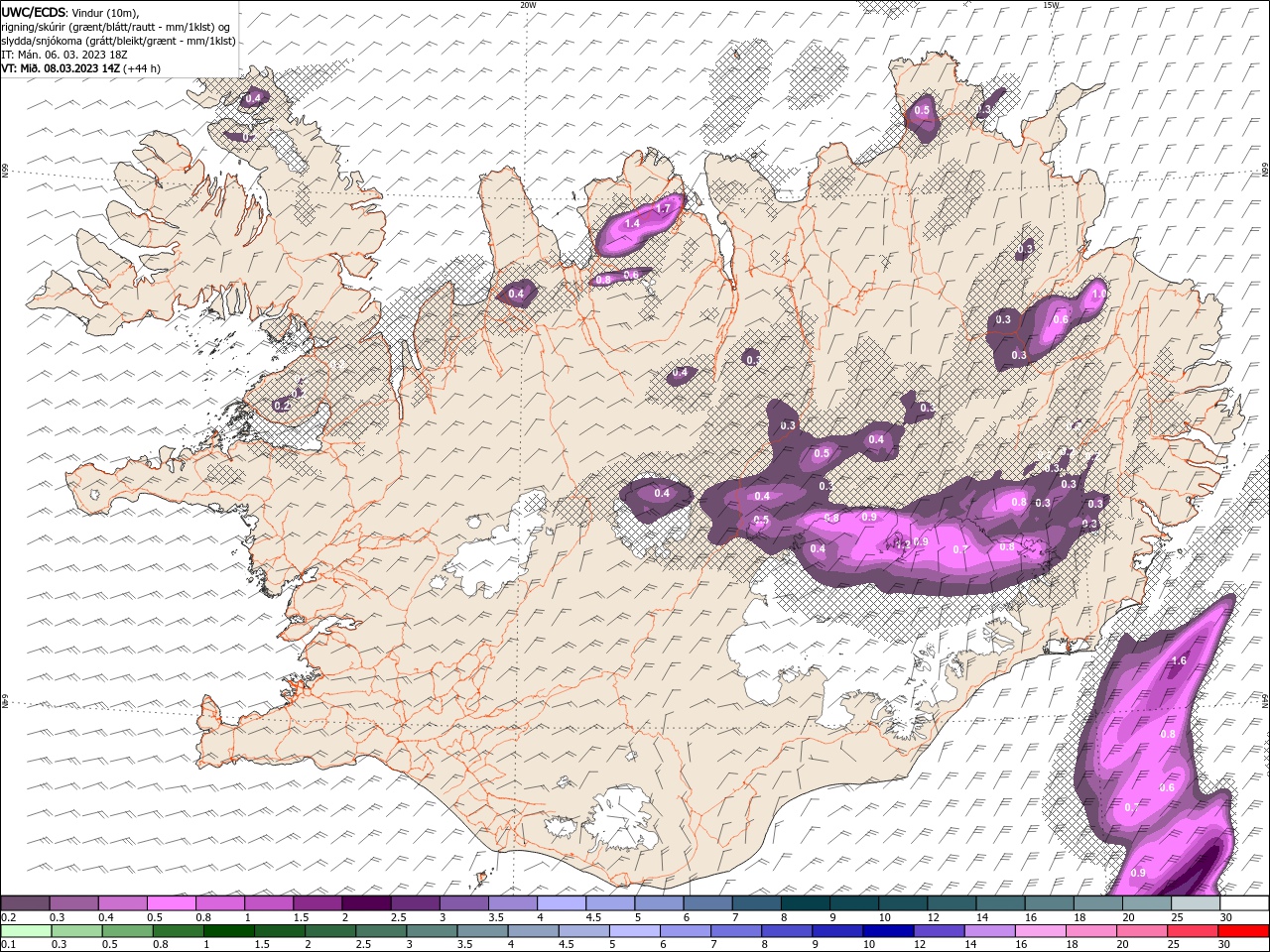
Task: Click the 15W longitude label
Action: pyautogui.click(x=1051, y=5)
